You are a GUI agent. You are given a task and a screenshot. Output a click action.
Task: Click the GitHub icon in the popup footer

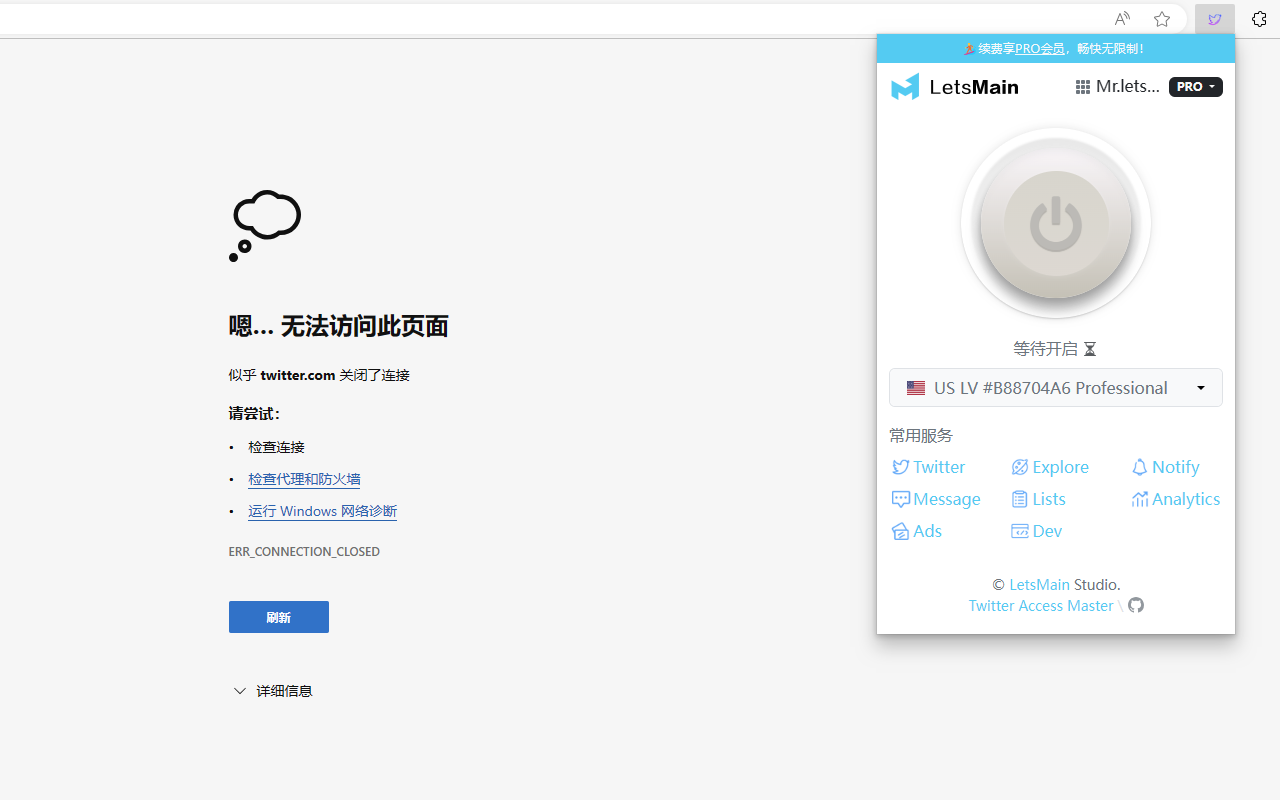pos(1136,605)
